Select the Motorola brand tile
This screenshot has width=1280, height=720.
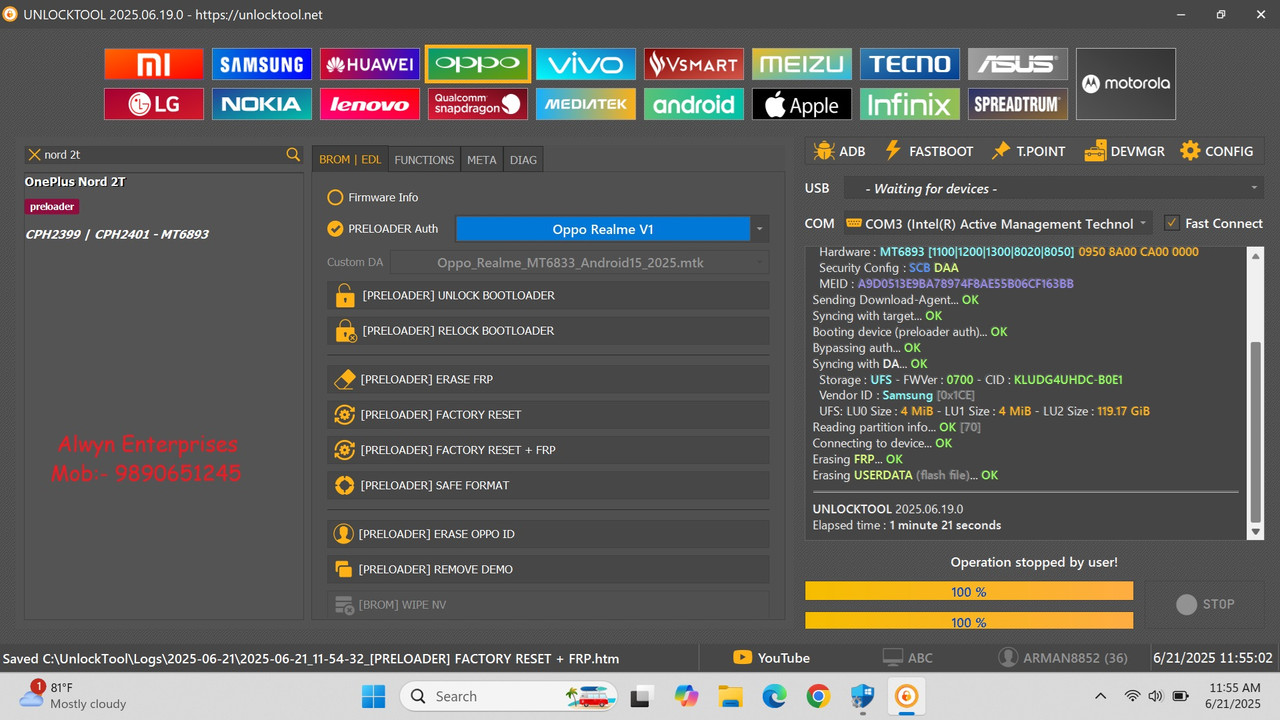coord(1126,84)
